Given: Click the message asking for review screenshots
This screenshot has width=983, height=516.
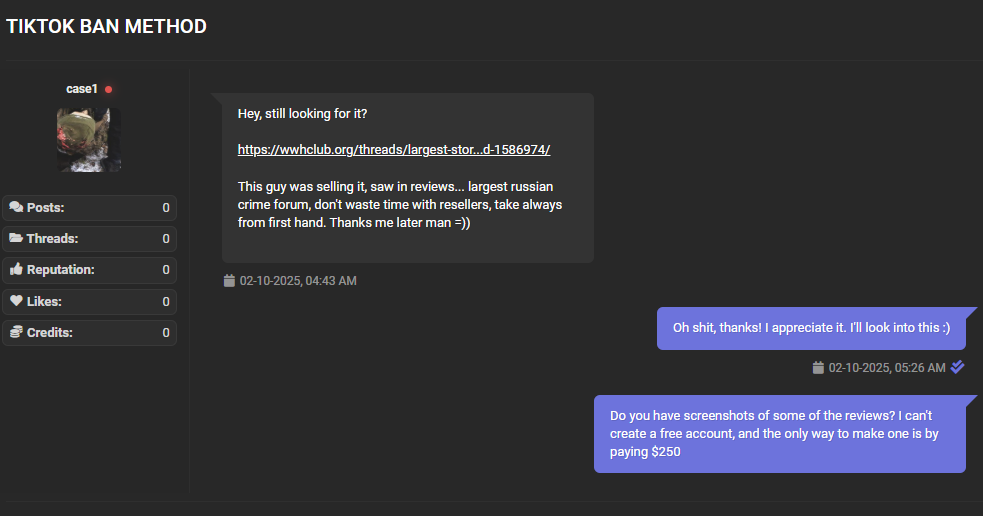Looking at the screenshot, I should [780, 434].
